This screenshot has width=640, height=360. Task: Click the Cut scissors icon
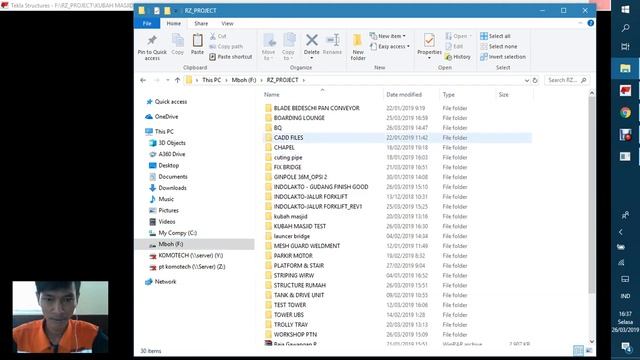[213, 36]
